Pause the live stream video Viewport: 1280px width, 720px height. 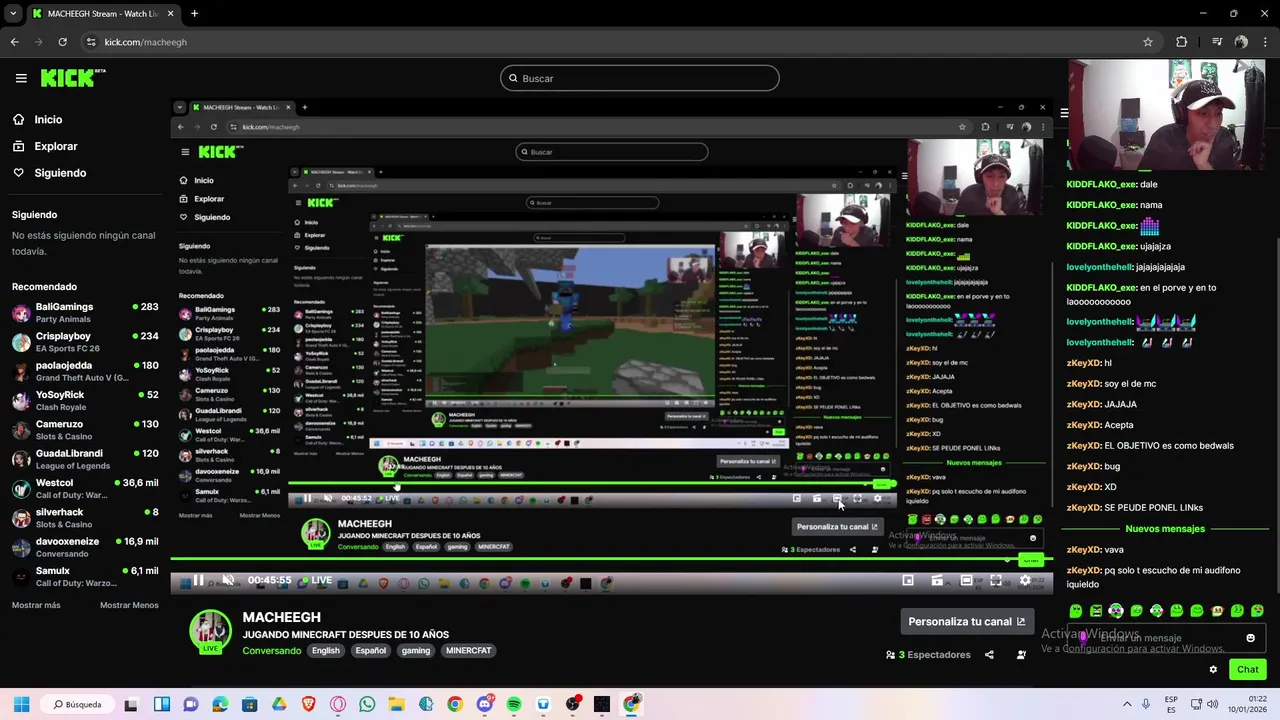[x=198, y=580]
